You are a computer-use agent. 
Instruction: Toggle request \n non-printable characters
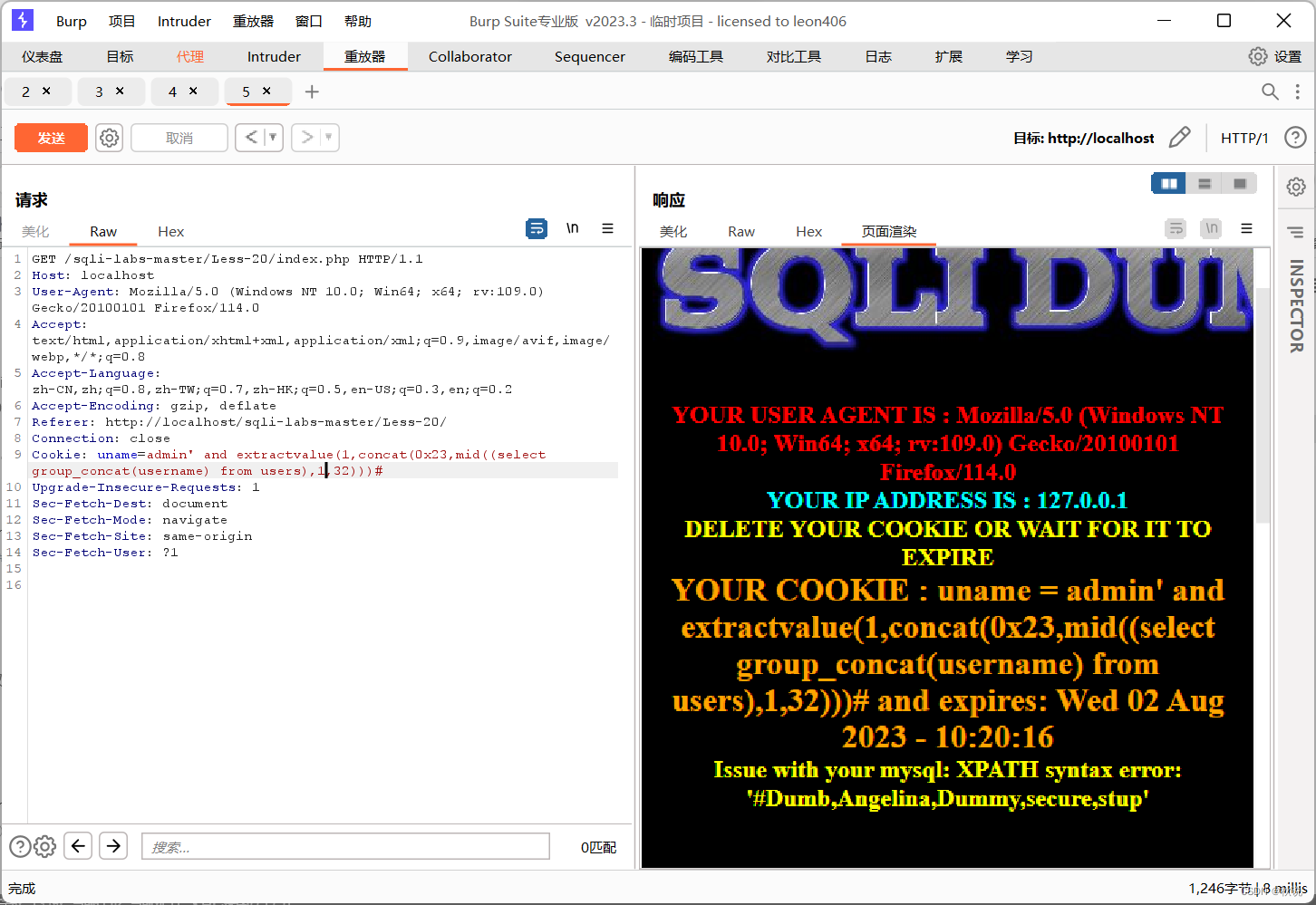coord(572,228)
